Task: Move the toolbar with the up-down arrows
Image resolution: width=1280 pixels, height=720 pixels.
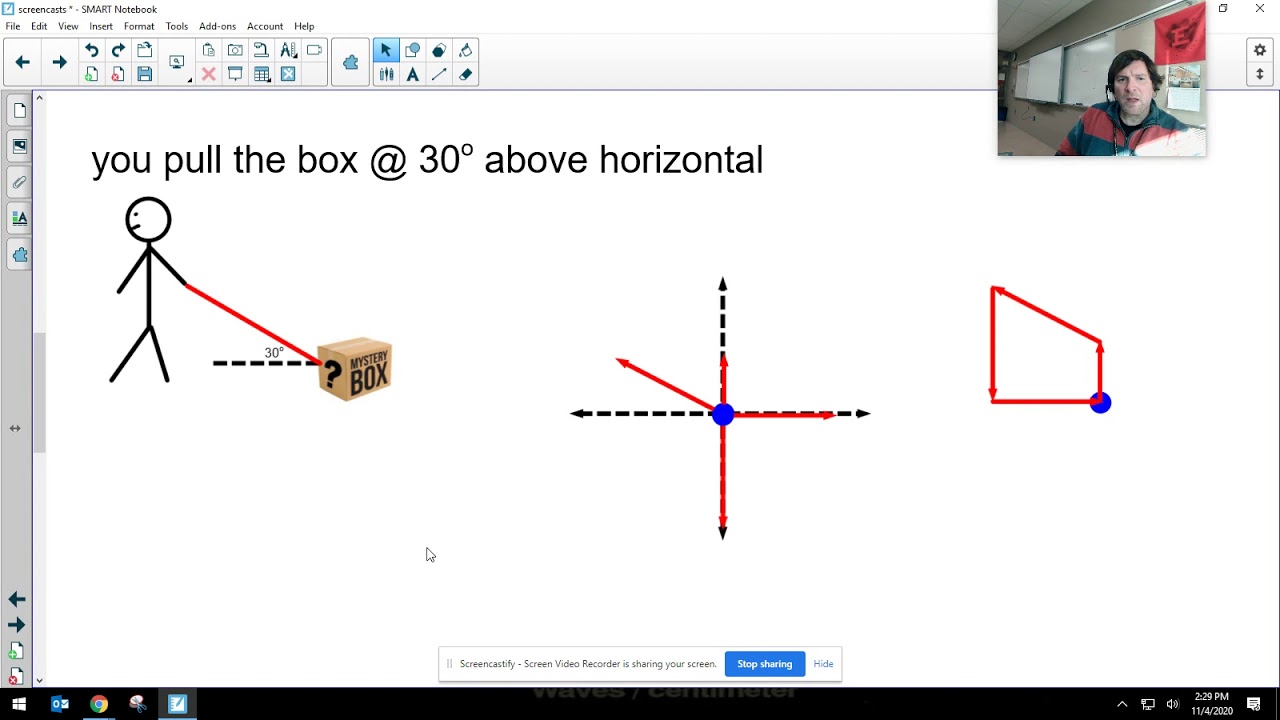Action: 1260,74
